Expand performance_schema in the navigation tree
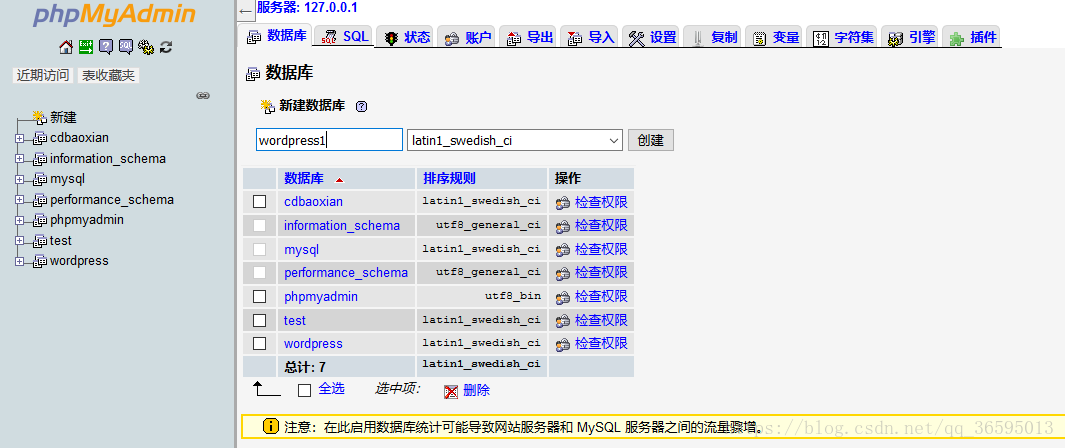This screenshot has width=1065, height=448. pyautogui.click(x=20, y=200)
